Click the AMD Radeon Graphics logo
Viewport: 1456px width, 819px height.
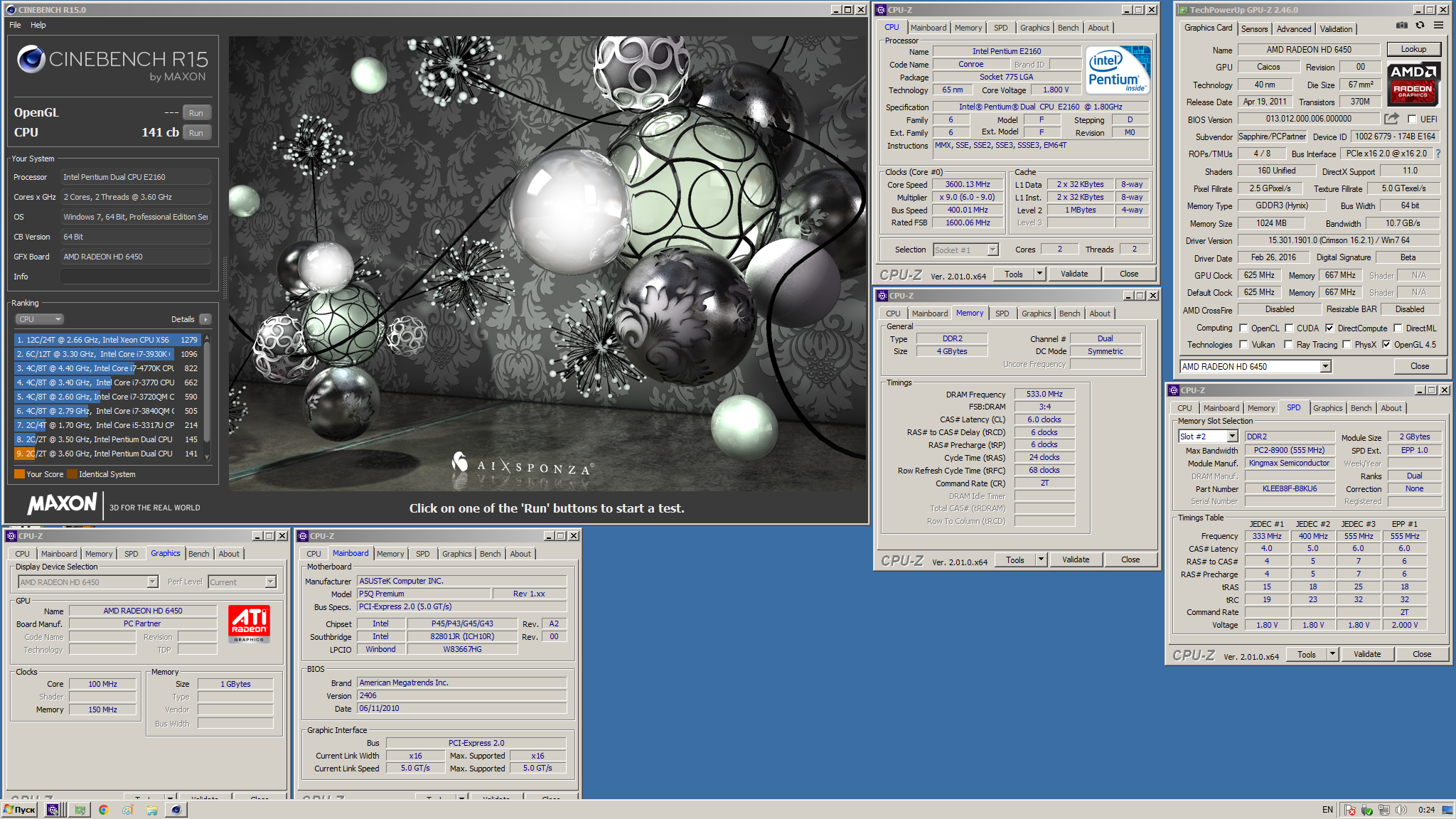(1413, 83)
